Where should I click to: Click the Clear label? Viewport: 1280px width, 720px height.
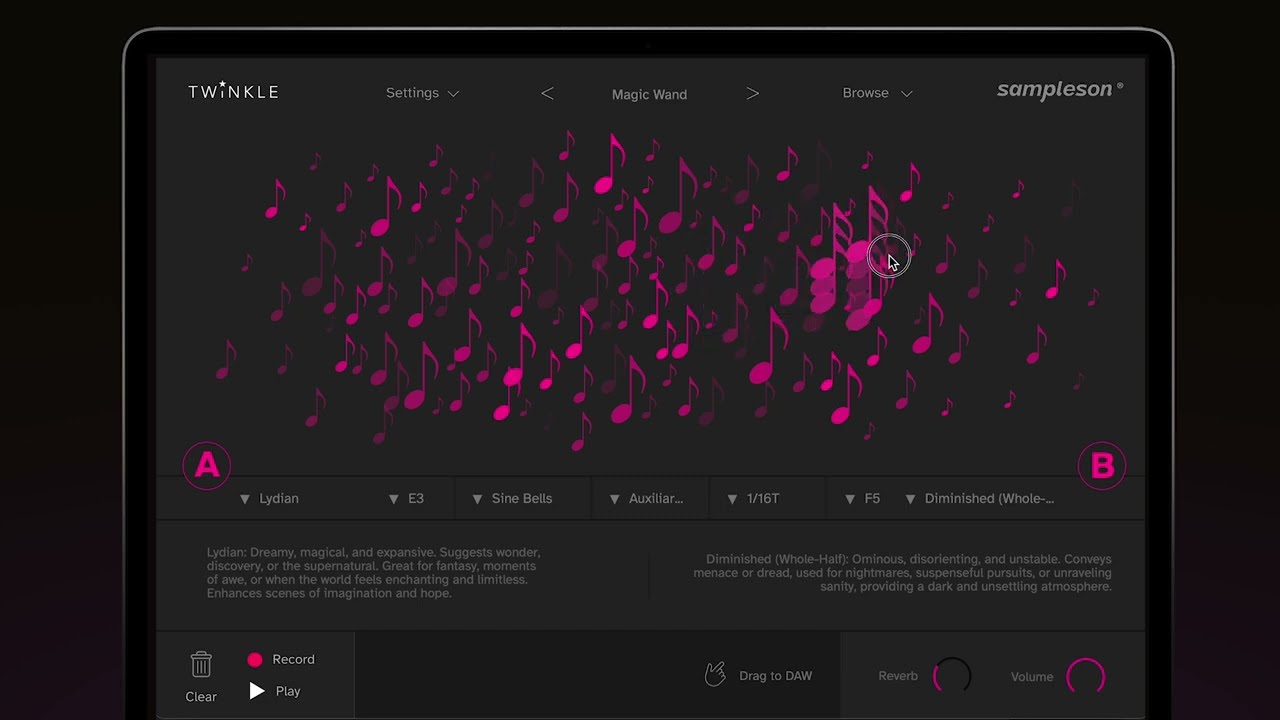point(201,697)
